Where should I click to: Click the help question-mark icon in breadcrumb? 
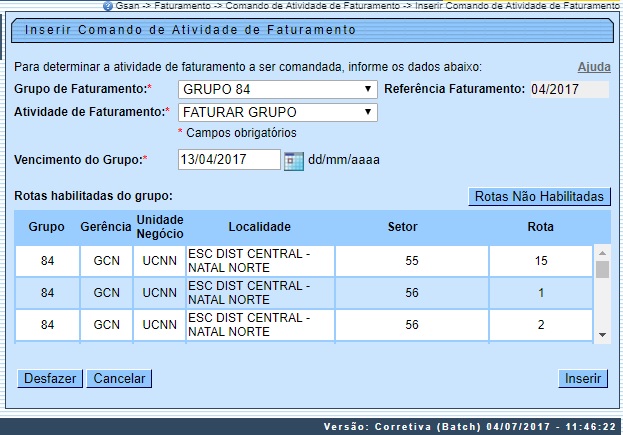pyautogui.click(x=108, y=6)
